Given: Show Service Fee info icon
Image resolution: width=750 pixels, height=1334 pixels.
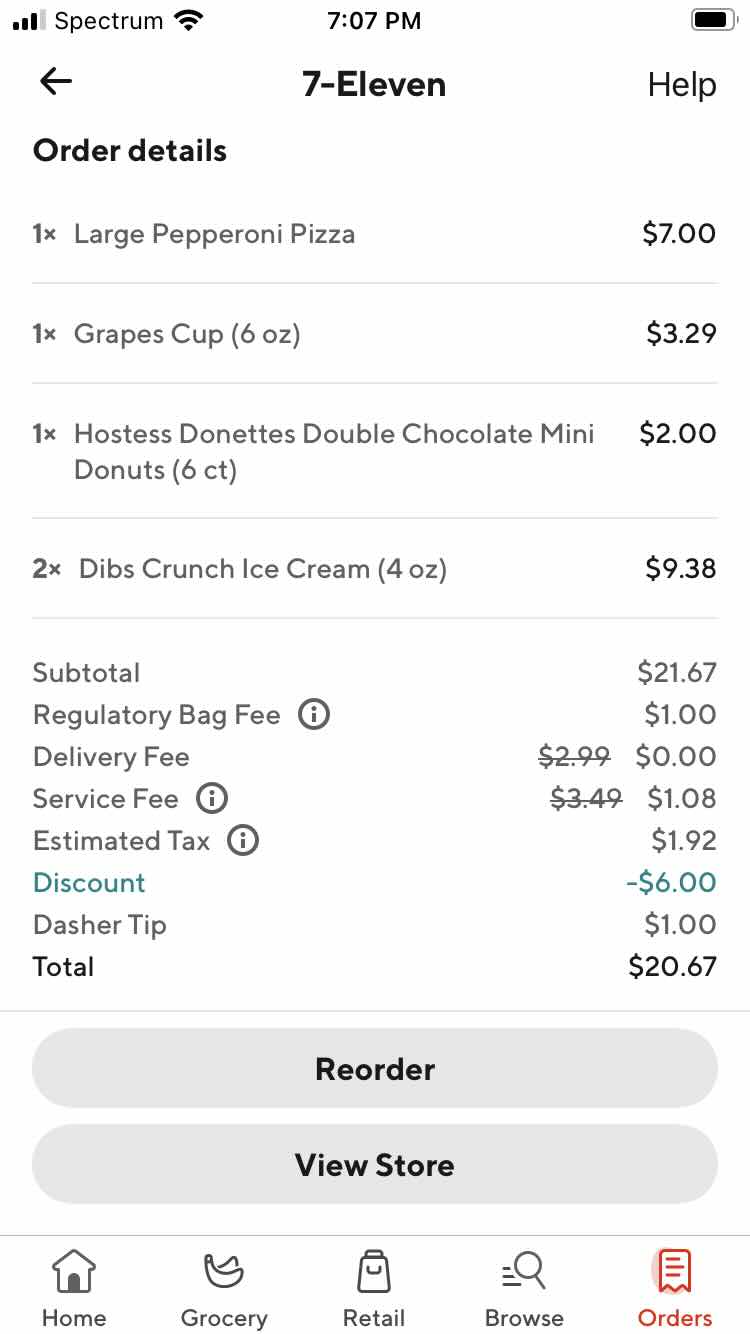Looking at the screenshot, I should point(212,799).
